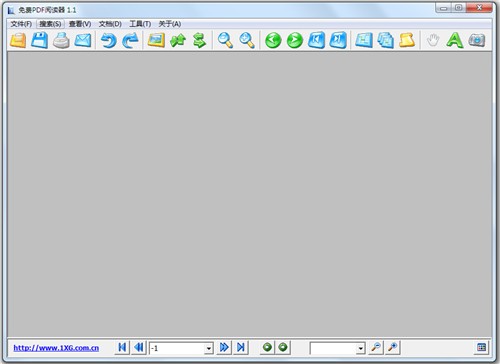Click first page button in bottom bar

coord(122,348)
